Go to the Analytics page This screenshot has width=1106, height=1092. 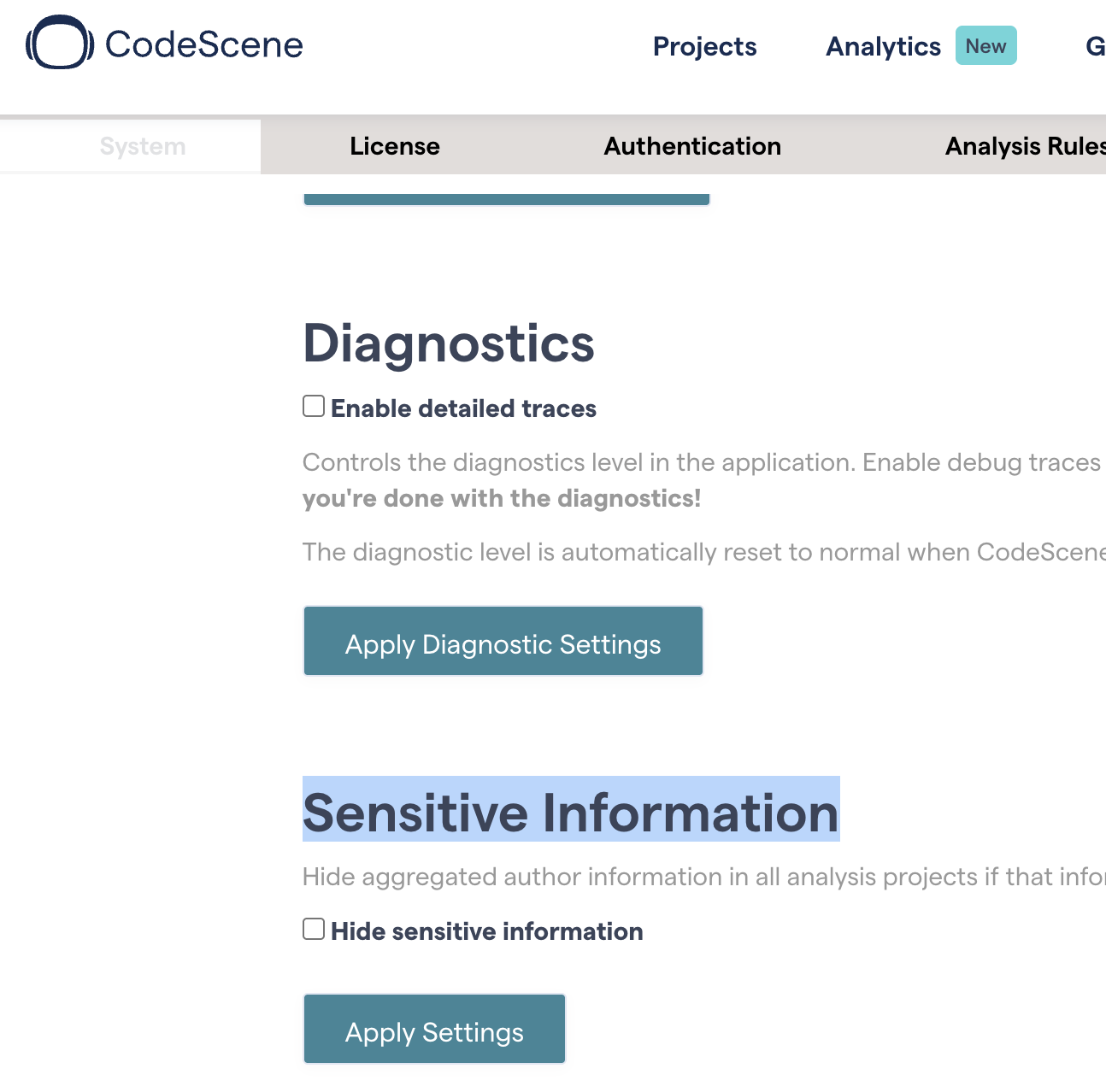883,46
